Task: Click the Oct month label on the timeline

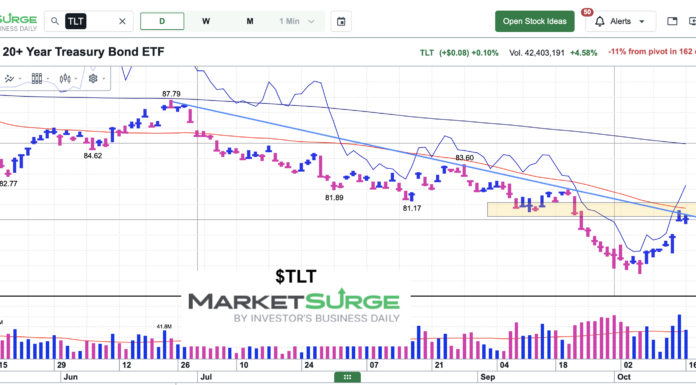Action: pyautogui.click(x=624, y=377)
